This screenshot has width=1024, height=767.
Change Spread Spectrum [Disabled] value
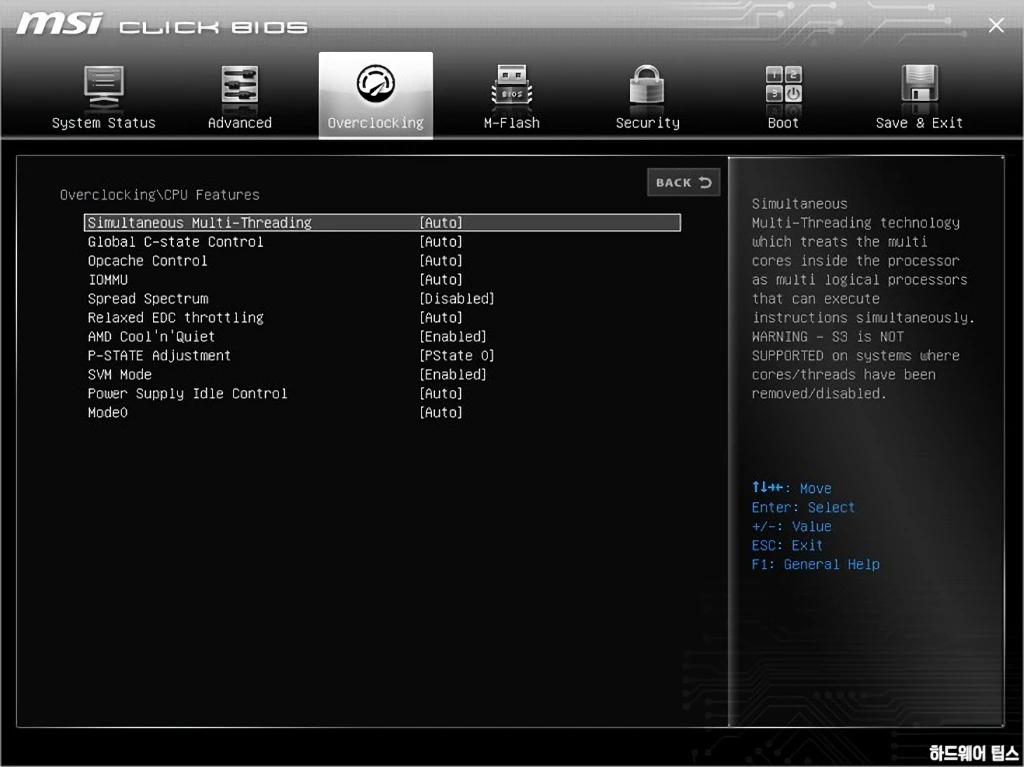456,299
